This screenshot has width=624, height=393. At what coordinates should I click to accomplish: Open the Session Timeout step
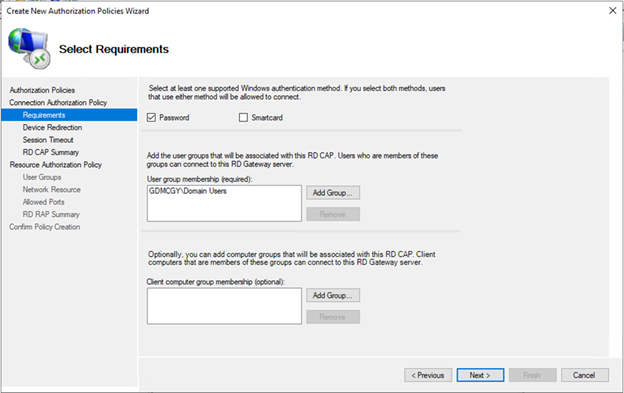[48, 140]
